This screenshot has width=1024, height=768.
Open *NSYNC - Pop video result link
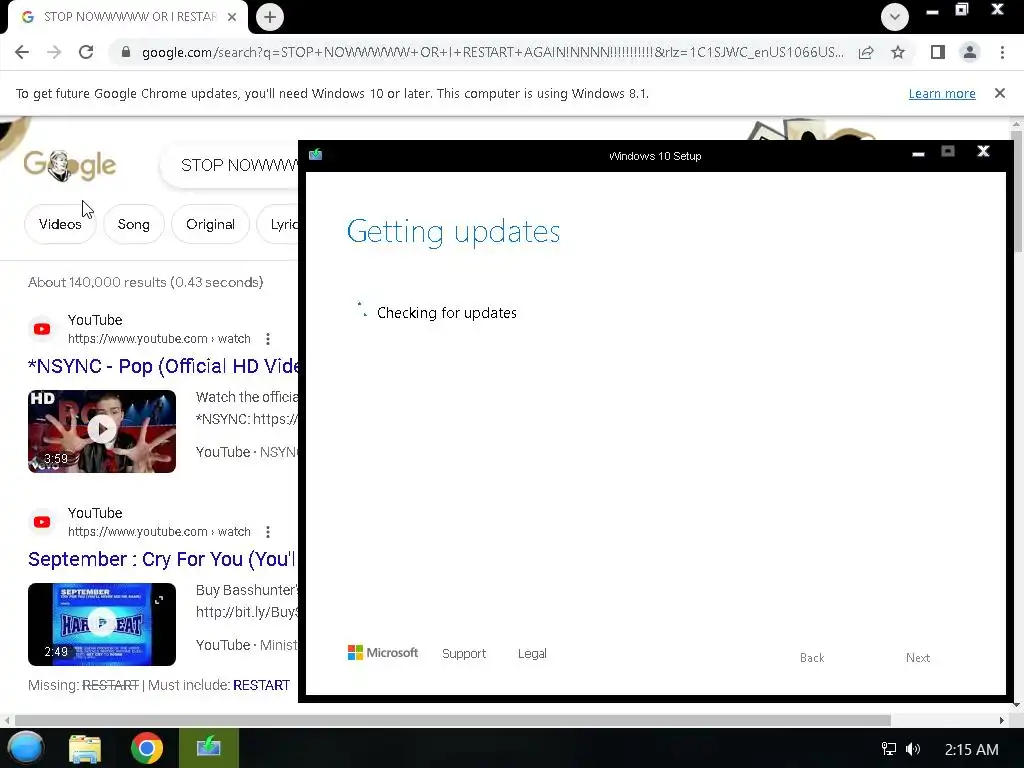163,366
